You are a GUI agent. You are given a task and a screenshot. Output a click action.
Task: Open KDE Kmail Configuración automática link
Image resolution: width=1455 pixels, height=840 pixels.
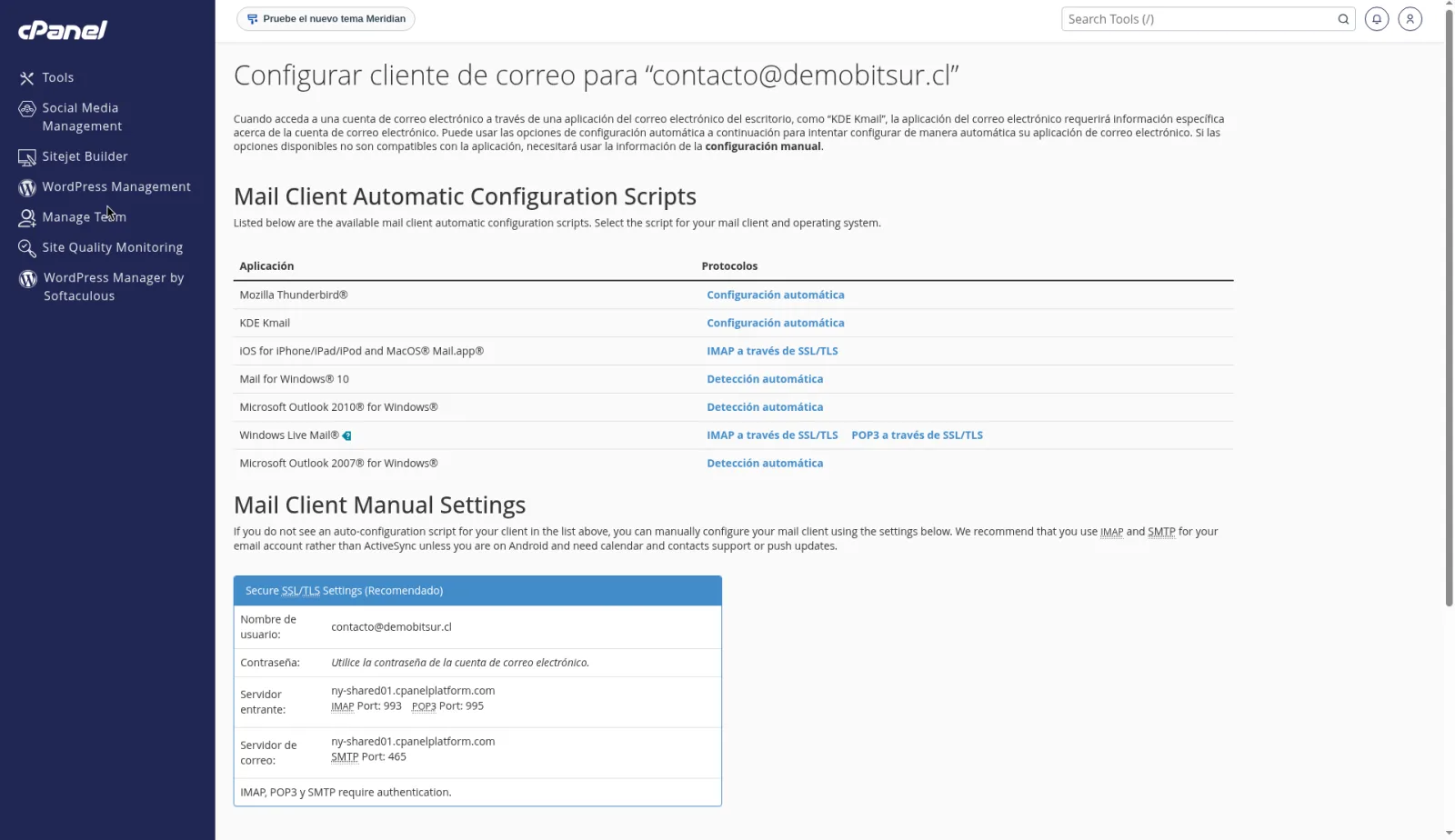point(775,323)
